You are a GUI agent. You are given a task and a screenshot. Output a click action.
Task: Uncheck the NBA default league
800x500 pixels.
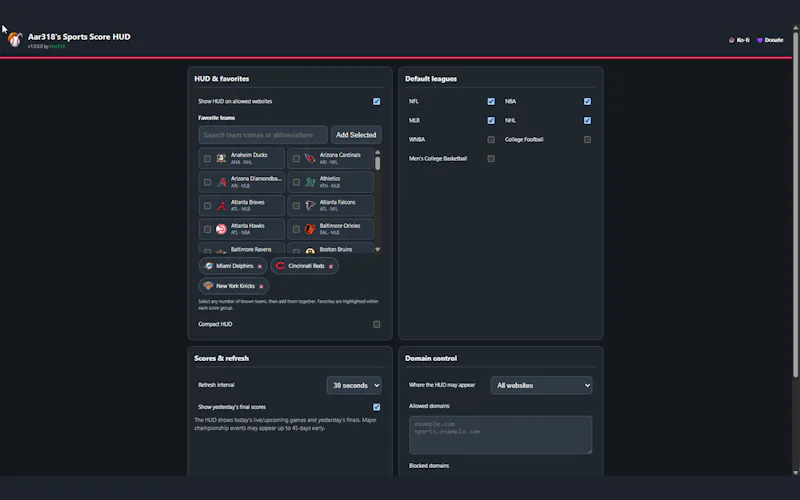587,102
